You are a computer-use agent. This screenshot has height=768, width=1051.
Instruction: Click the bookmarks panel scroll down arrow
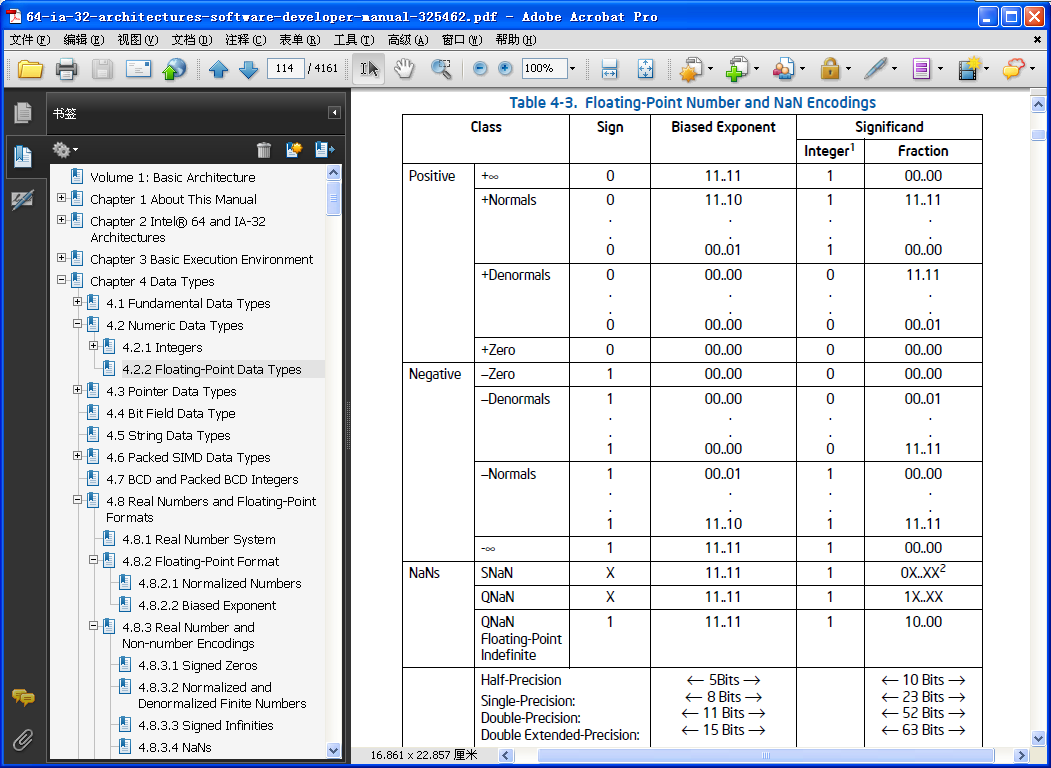333,750
